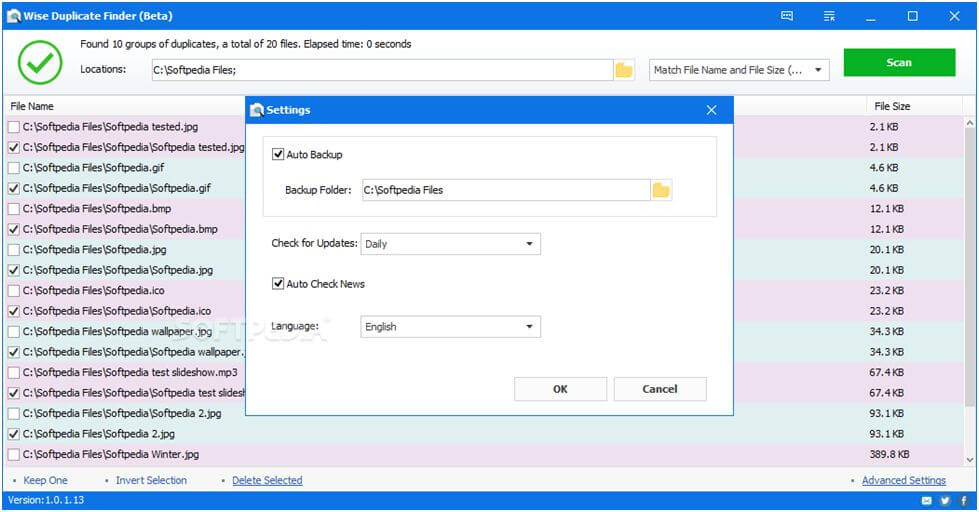Sort by the File Name column header

[32, 106]
